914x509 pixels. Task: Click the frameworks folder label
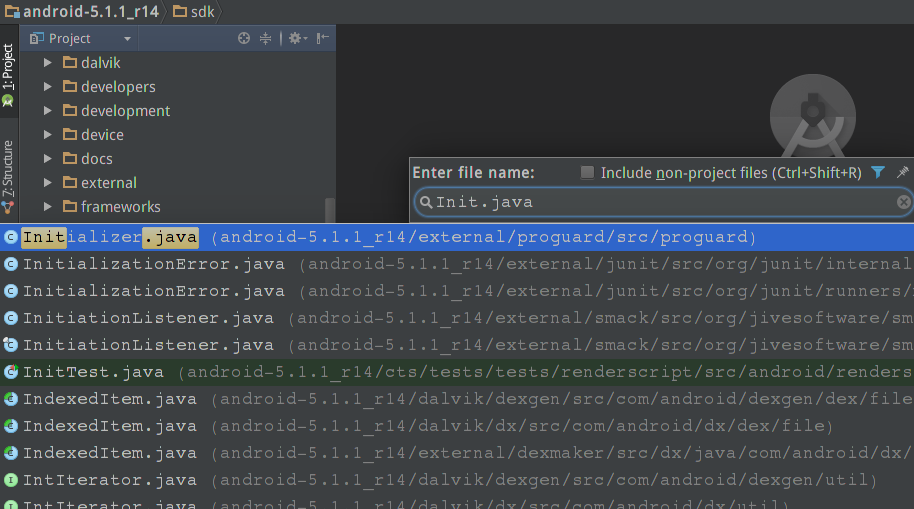pyautogui.click(x=121, y=206)
